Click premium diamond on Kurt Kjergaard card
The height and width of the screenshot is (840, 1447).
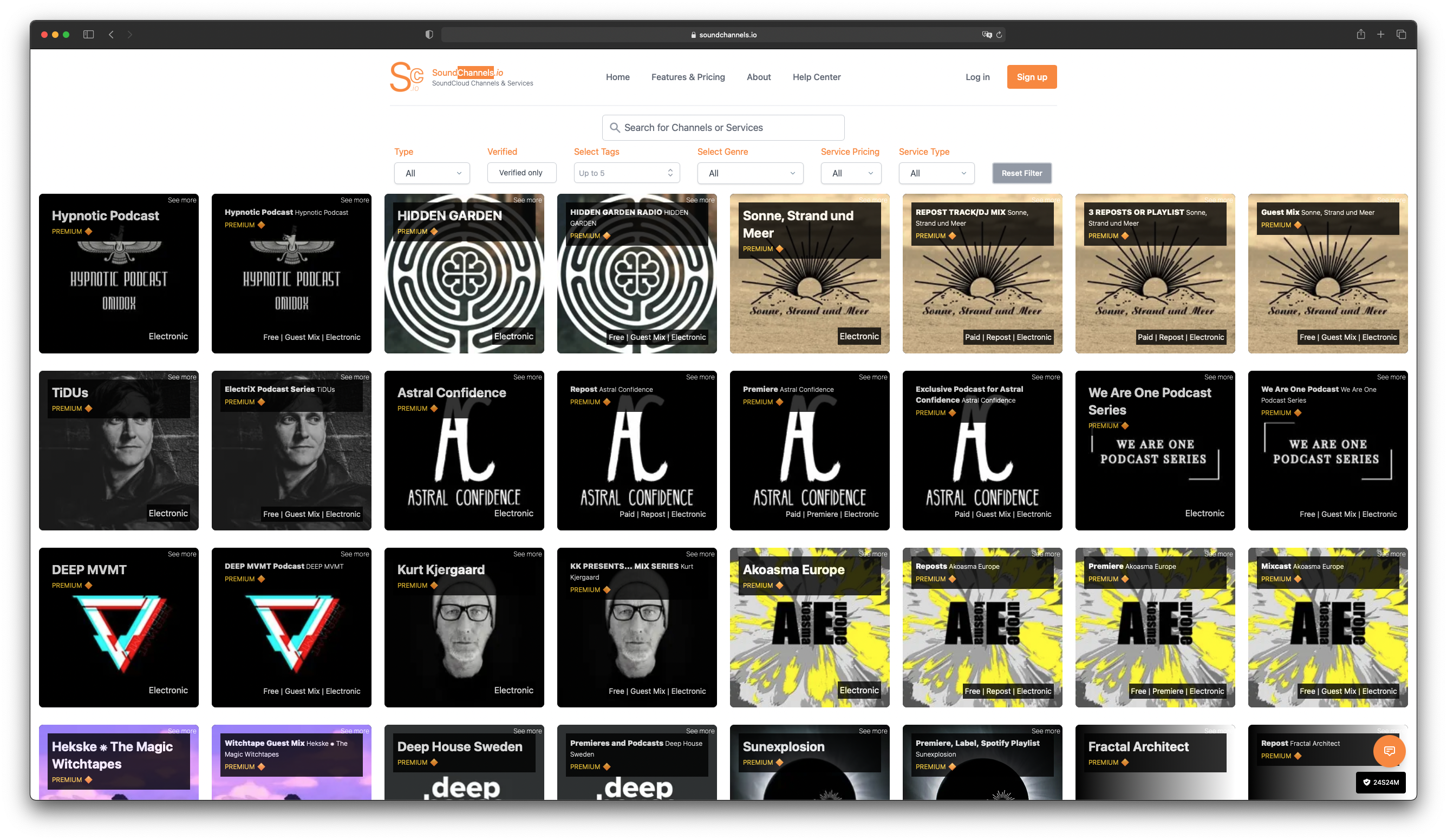434,585
